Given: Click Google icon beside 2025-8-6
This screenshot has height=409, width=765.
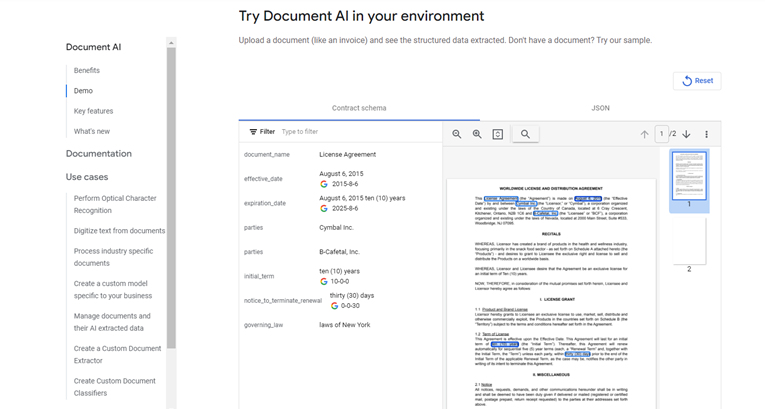Looking at the screenshot, I should [323, 208].
